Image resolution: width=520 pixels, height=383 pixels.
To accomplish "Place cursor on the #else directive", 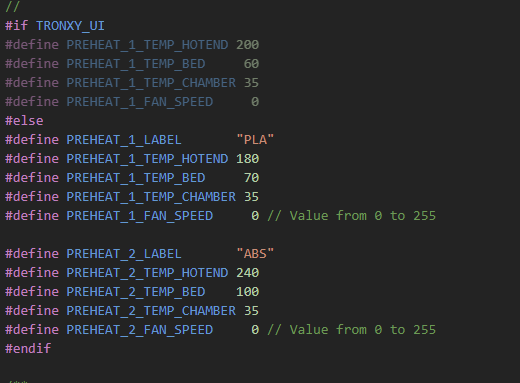I will tap(24, 121).
